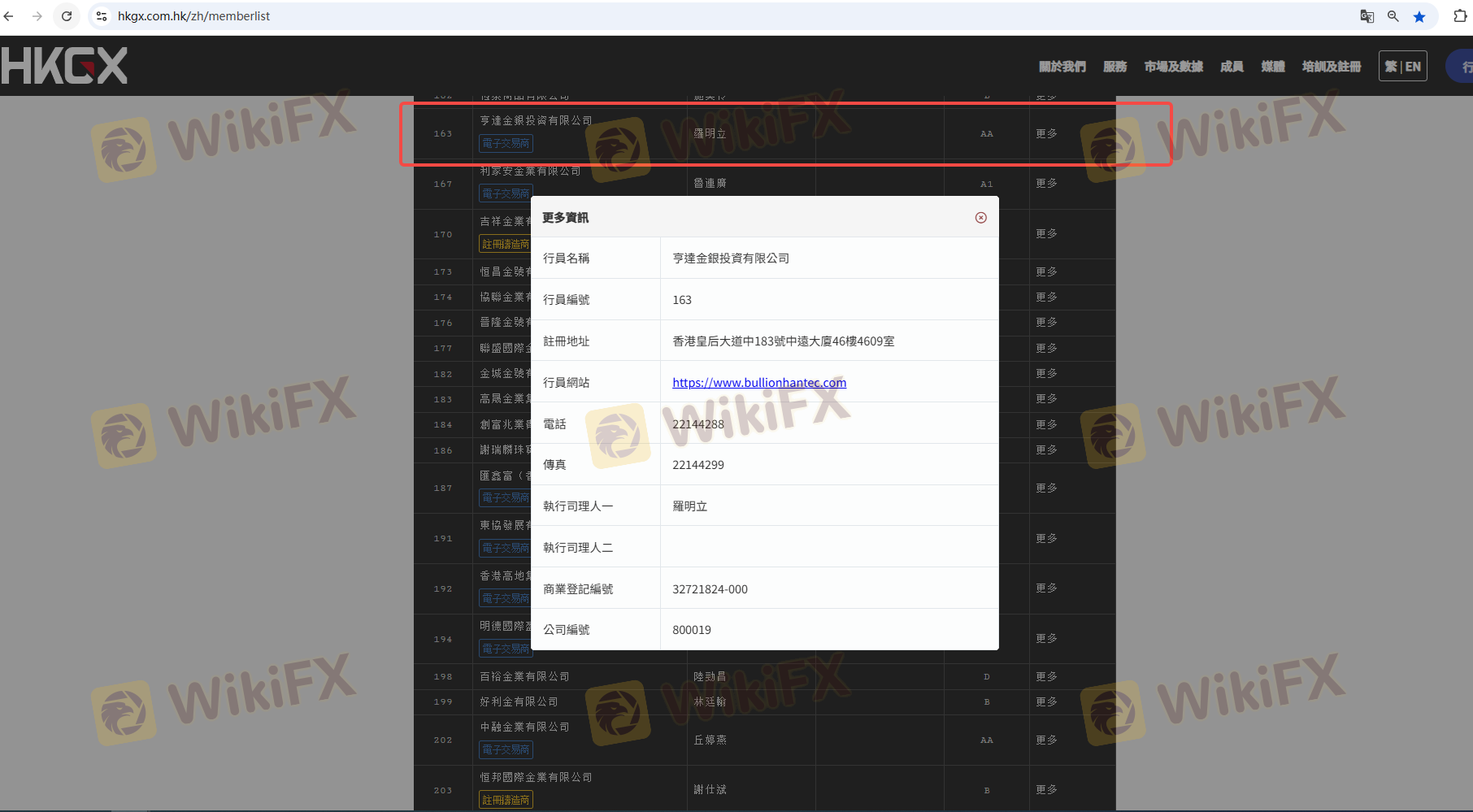Select business registration number 32721824-000

(x=710, y=589)
